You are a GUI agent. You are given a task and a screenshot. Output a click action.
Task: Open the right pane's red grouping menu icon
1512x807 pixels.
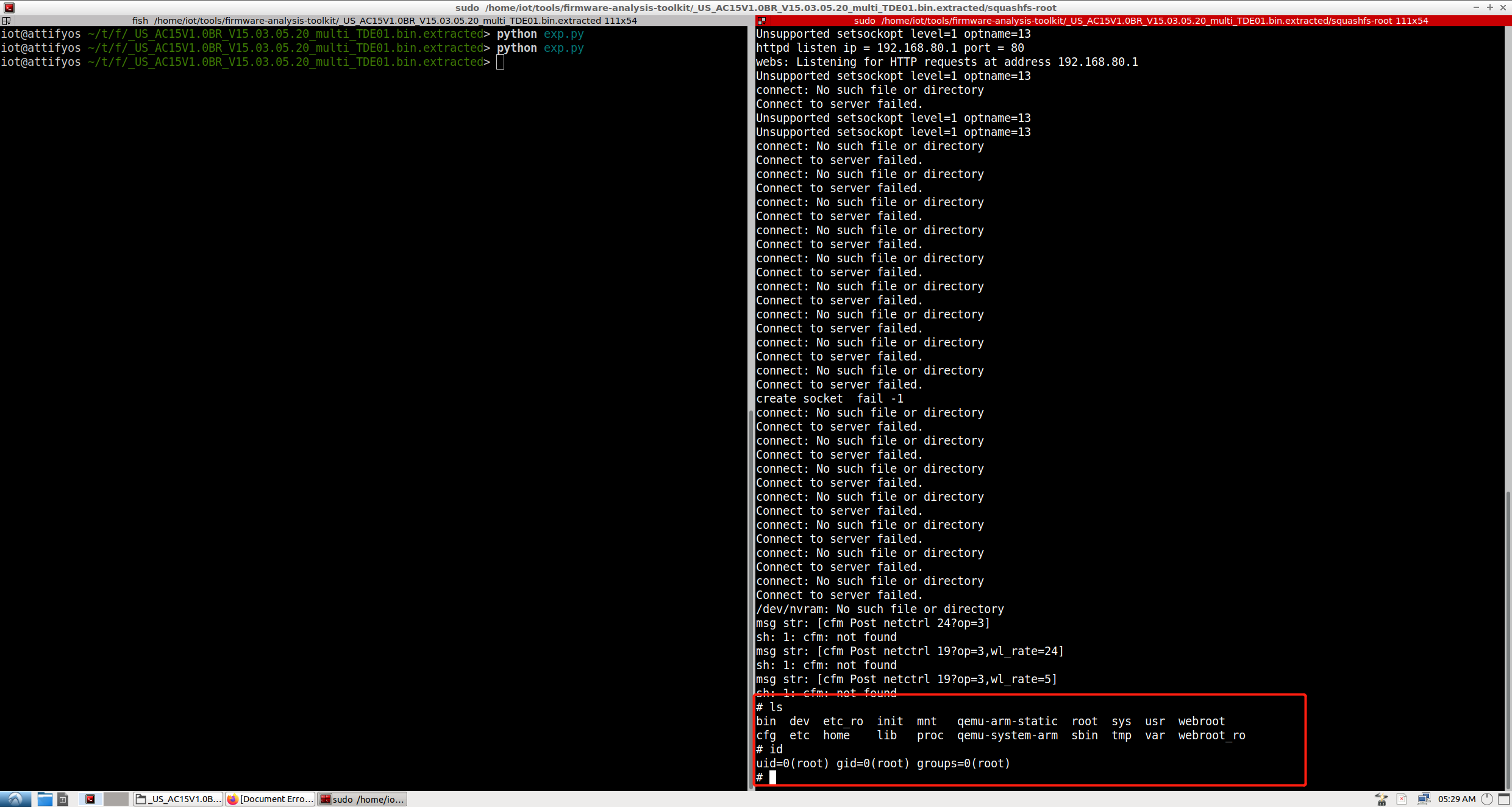pos(761,21)
